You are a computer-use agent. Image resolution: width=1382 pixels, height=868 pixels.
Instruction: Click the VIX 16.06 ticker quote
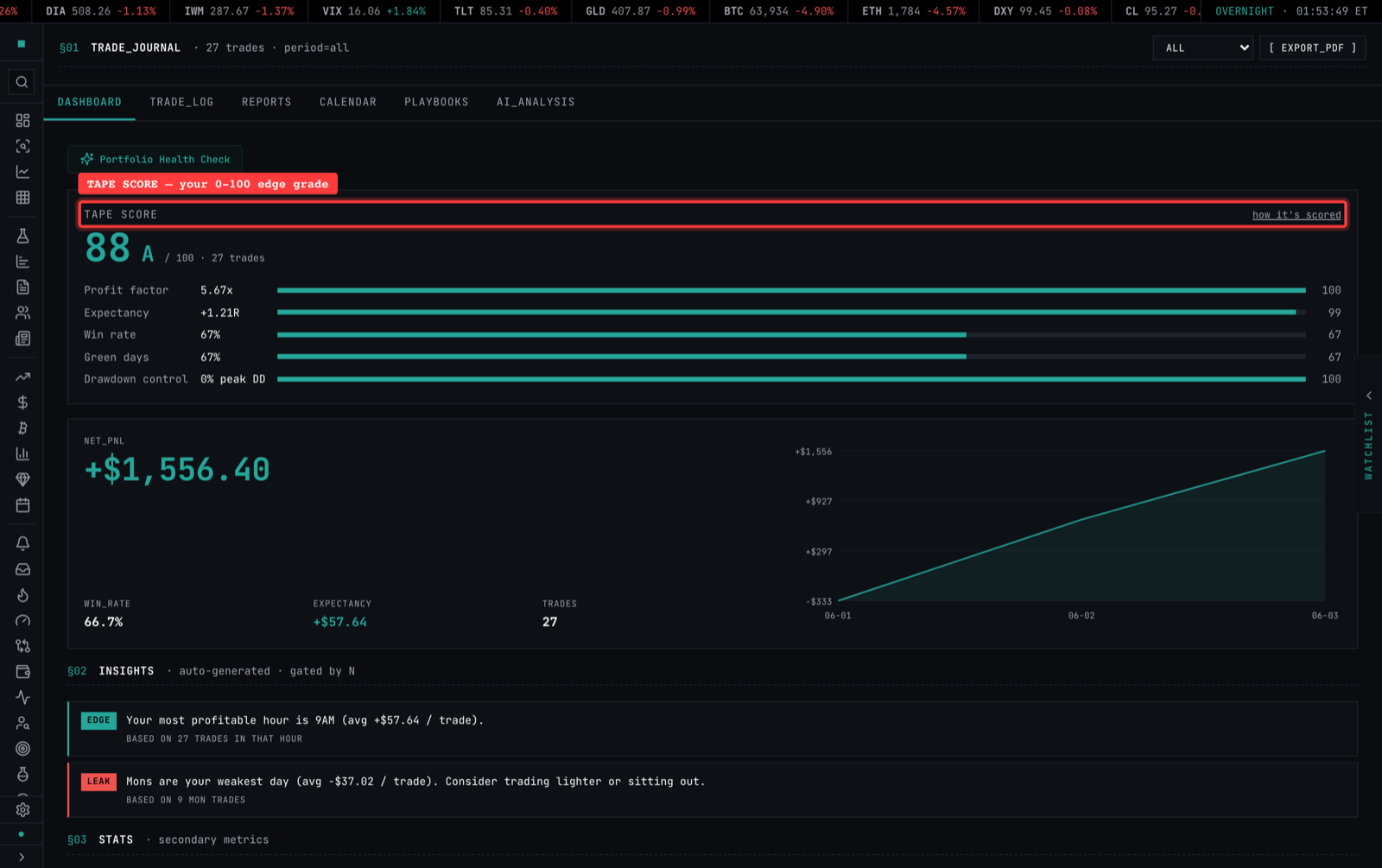374,11
